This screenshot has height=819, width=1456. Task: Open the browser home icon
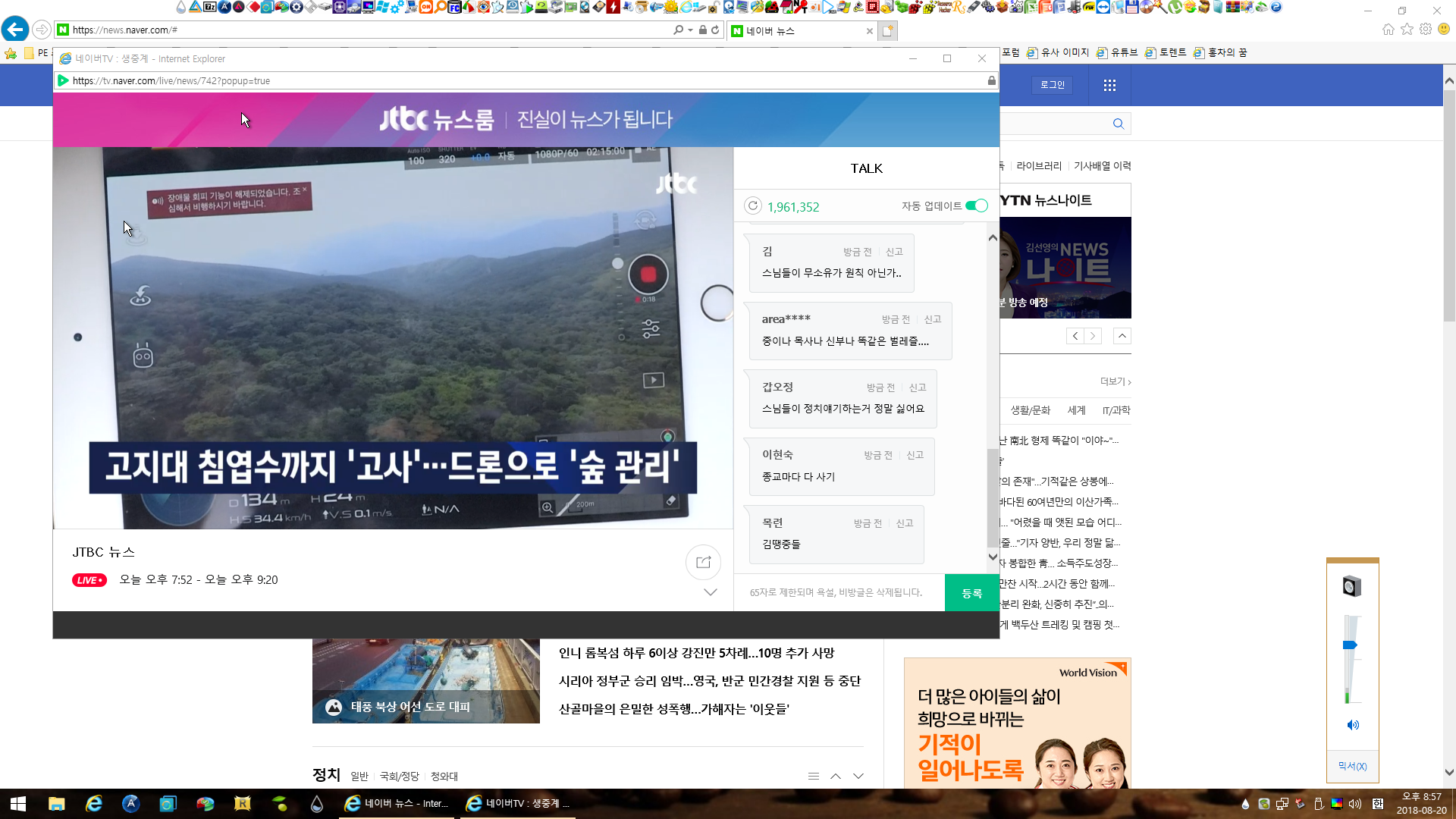click(x=1388, y=29)
